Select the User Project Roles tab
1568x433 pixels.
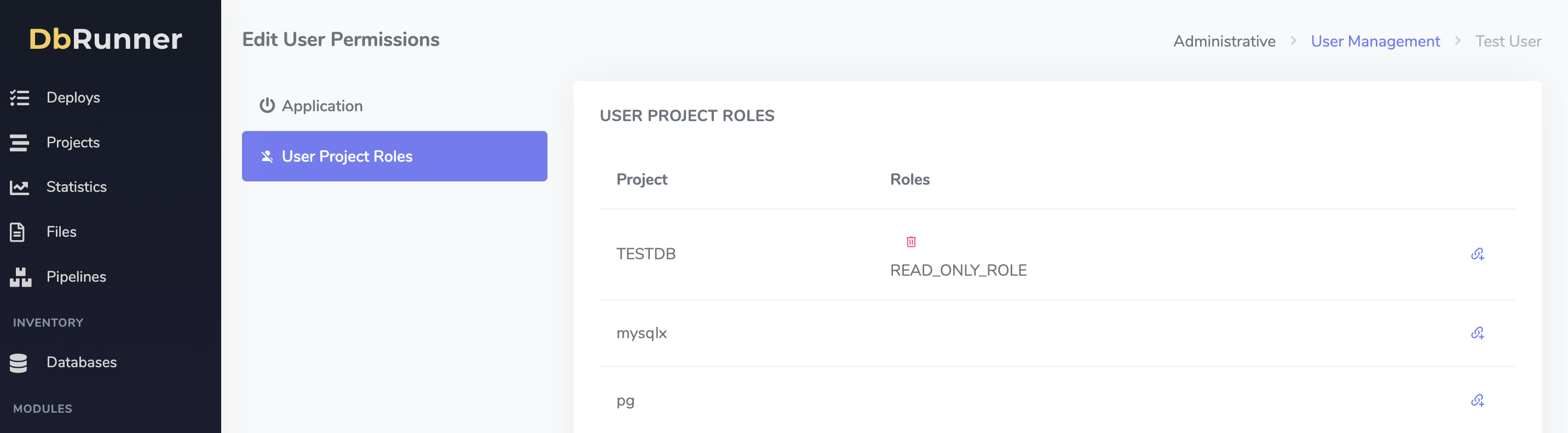click(394, 157)
